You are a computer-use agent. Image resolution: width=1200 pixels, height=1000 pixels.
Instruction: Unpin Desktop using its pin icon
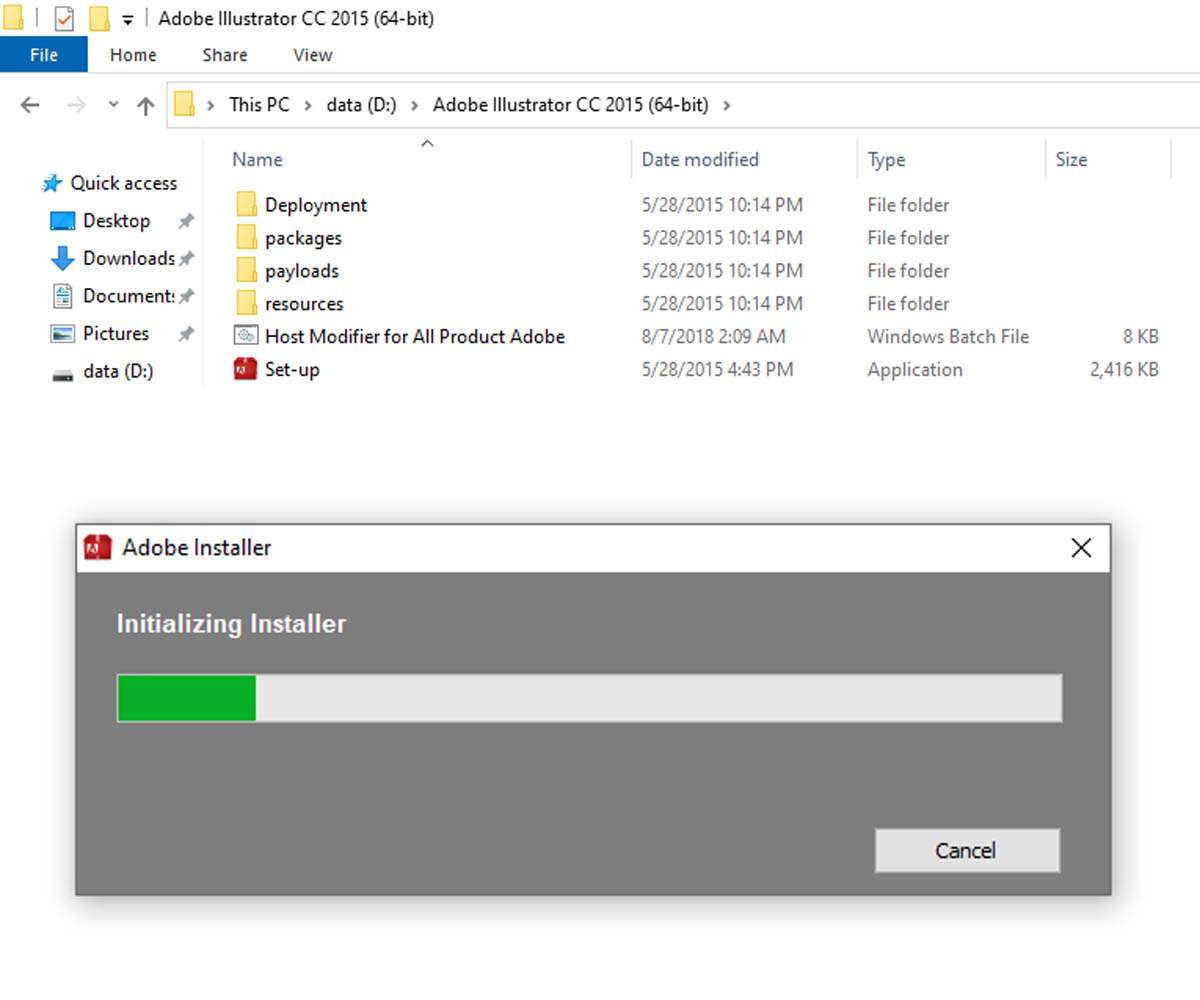click(x=185, y=221)
